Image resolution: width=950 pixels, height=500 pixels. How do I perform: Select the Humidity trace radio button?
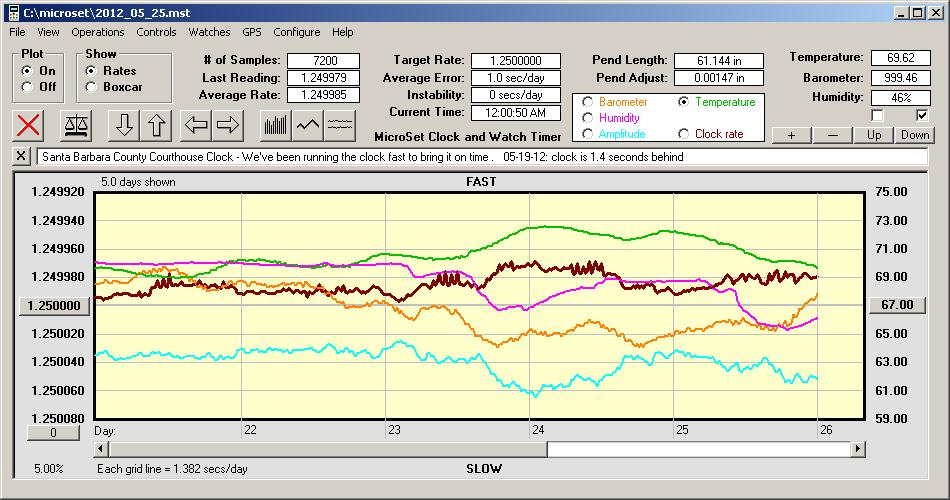click(x=587, y=118)
